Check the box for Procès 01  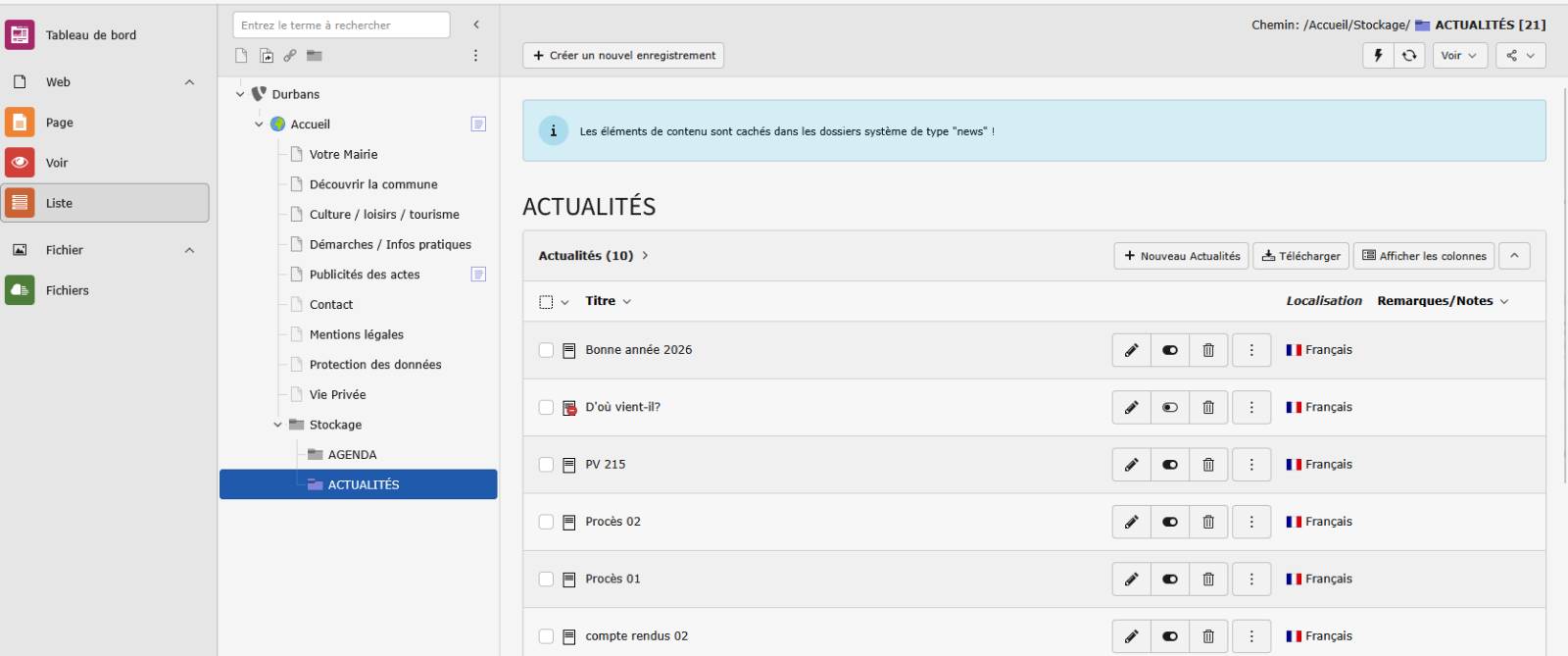point(546,580)
